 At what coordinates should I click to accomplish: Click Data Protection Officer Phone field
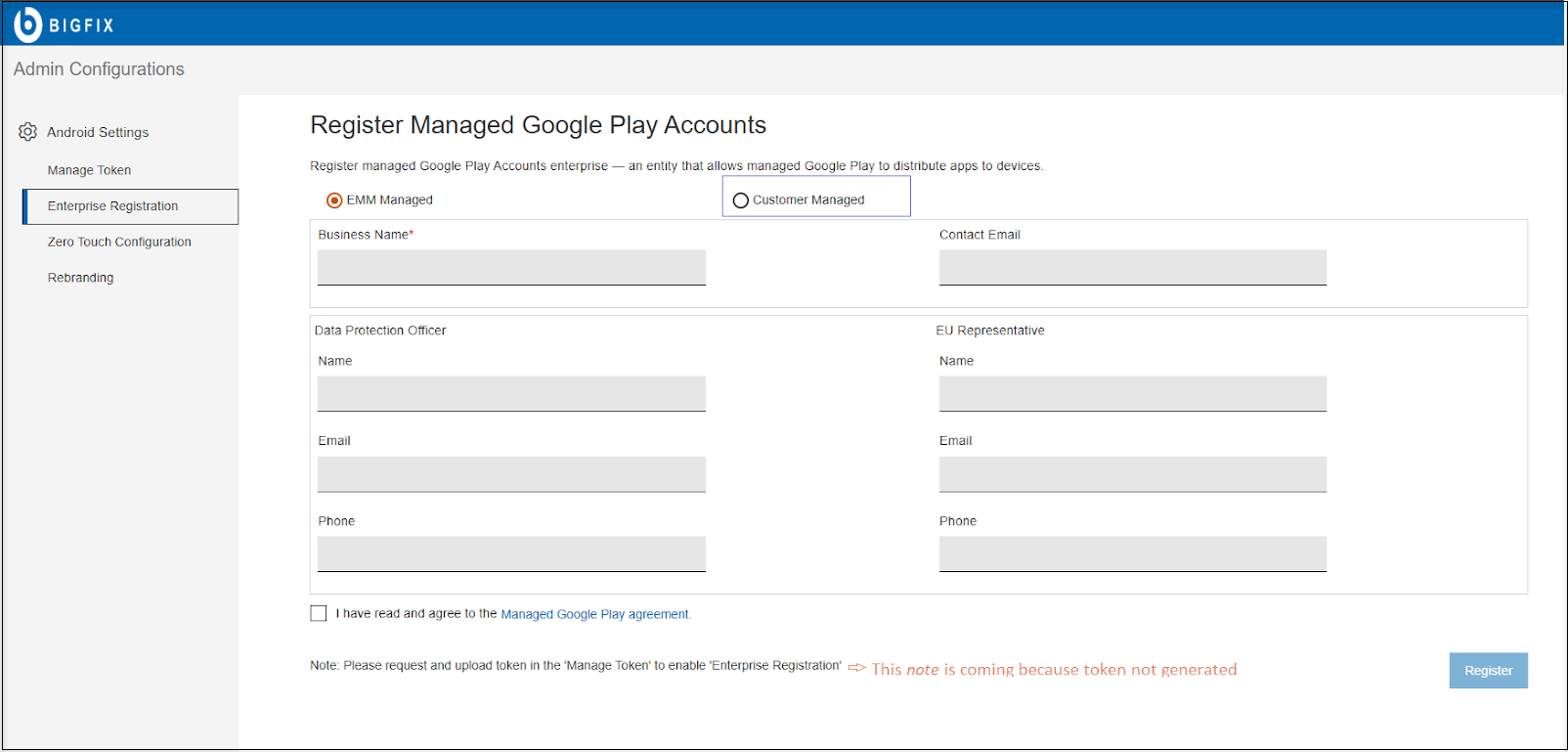[511, 553]
